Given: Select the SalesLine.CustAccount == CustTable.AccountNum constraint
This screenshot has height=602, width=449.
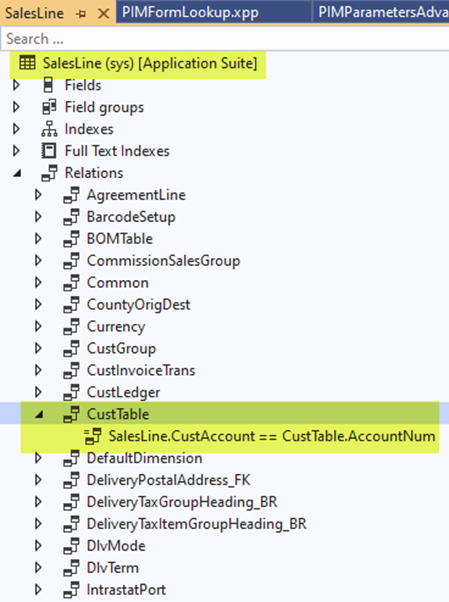Looking at the screenshot, I should 272,436.
